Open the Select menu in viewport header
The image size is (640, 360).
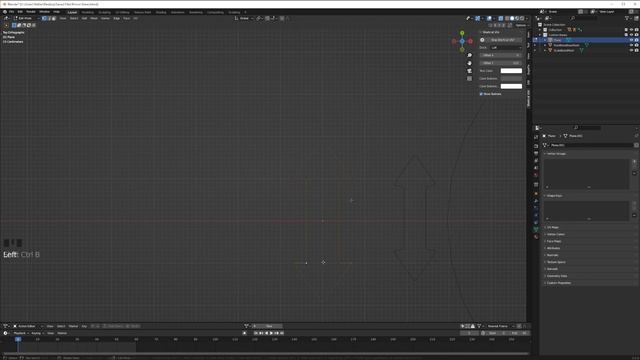pyautogui.click(x=74, y=18)
